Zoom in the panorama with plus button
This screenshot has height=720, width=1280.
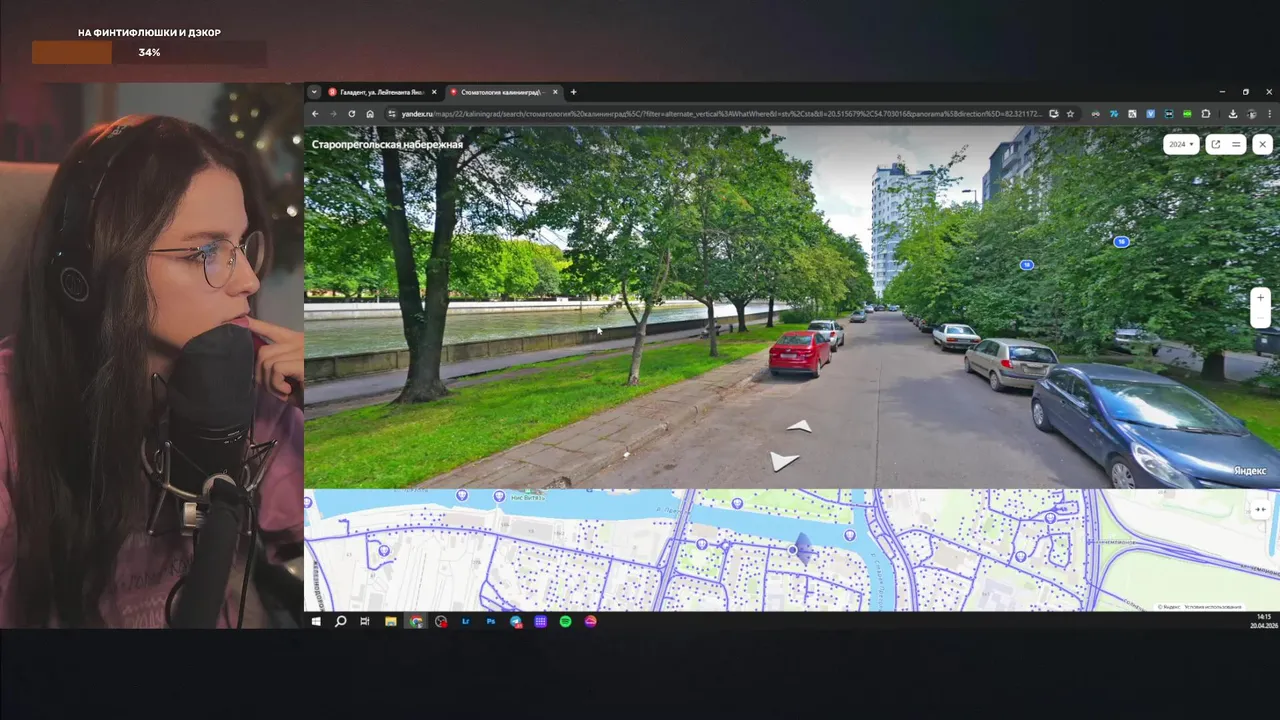1260,297
